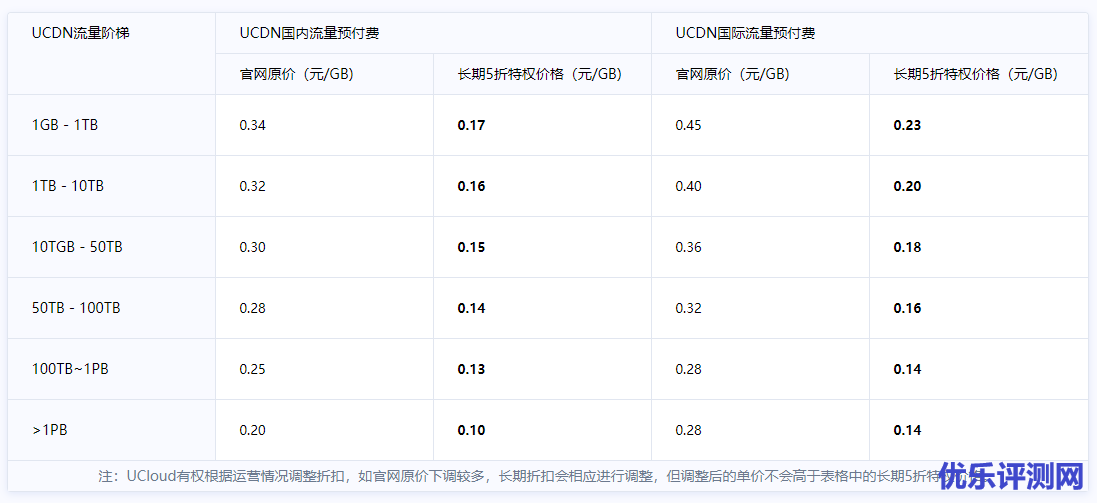Select the 1GB - 1TB tier row label
The width and height of the screenshot is (1097, 503).
(x=65, y=125)
